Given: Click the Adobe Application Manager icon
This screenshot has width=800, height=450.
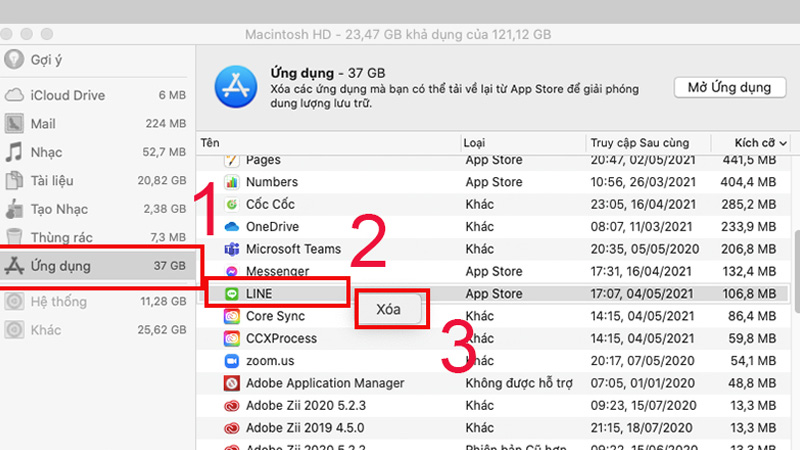Looking at the screenshot, I should tap(231, 383).
